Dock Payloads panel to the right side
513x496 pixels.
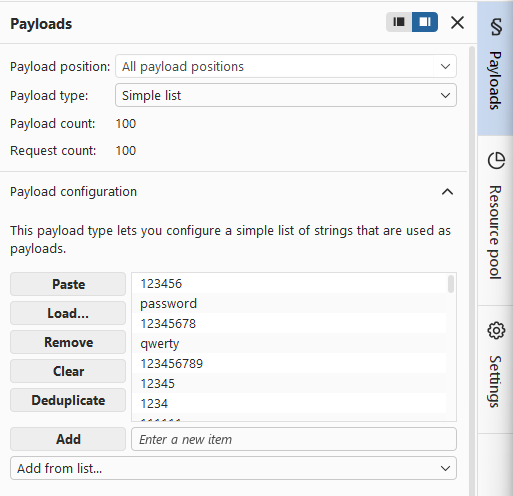[425, 22]
